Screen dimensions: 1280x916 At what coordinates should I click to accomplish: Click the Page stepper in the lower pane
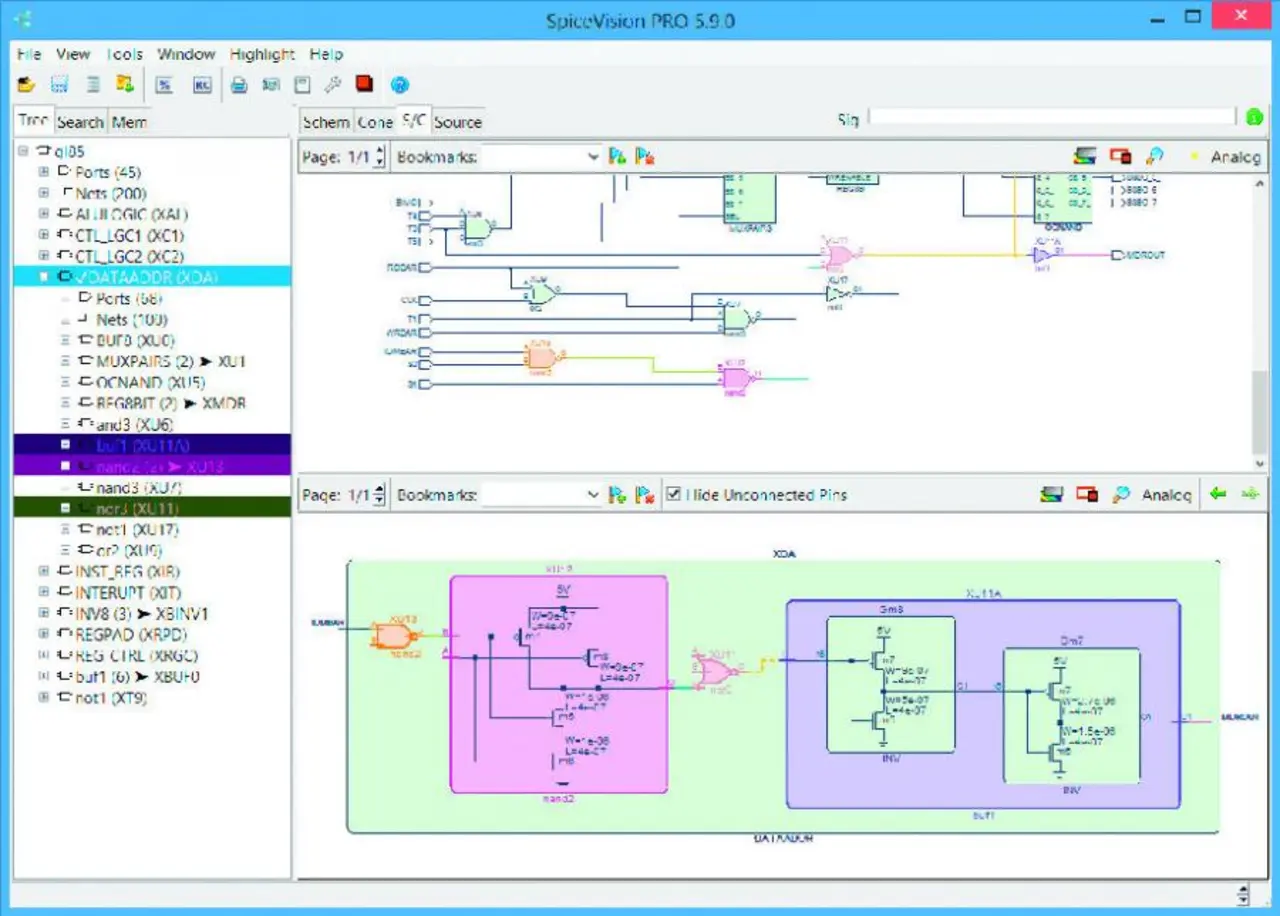[379, 495]
